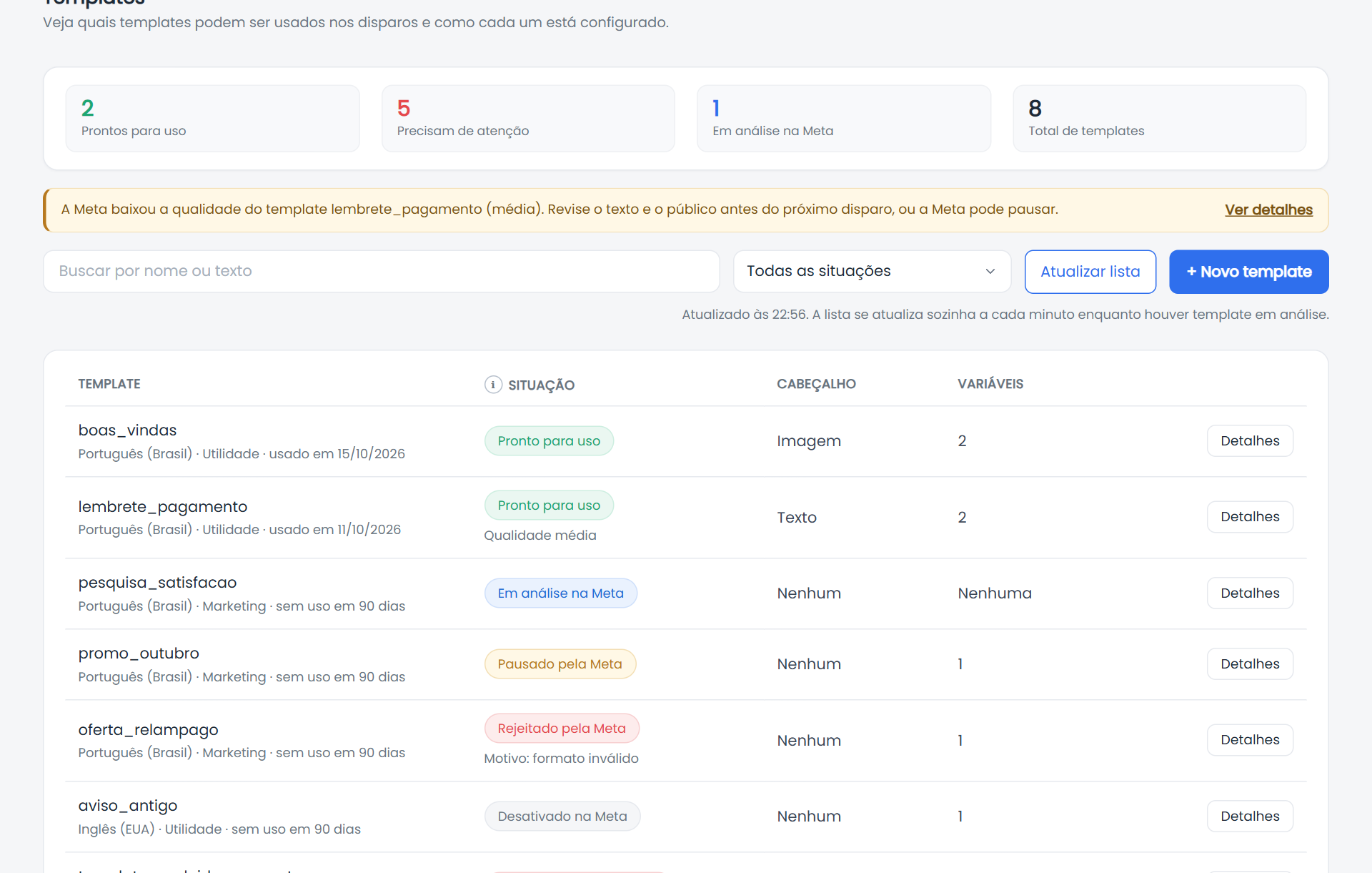Click the TEMPLATE column header
This screenshot has width=1372, height=873.
pos(109,384)
